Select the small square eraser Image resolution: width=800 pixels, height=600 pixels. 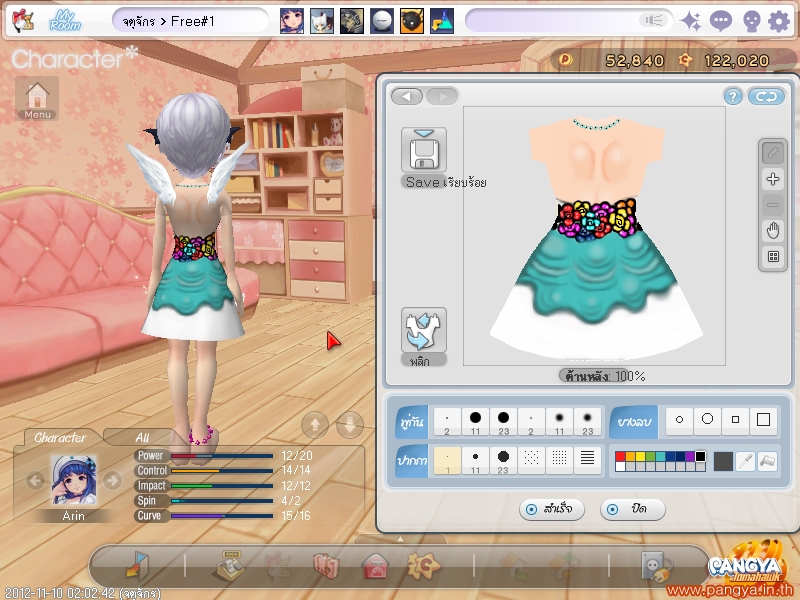point(735,420)
